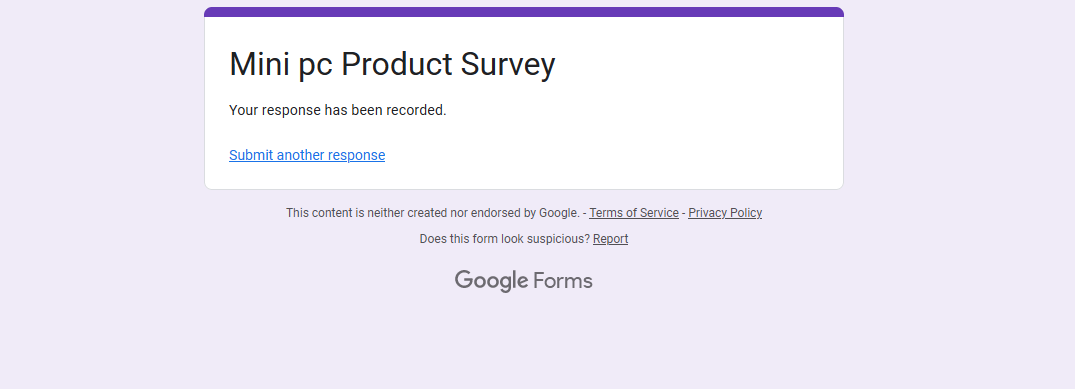The width and height of the screenshot is (1075, 389).
Task: Click the response has been recorded message
Action: pos(337,110)
